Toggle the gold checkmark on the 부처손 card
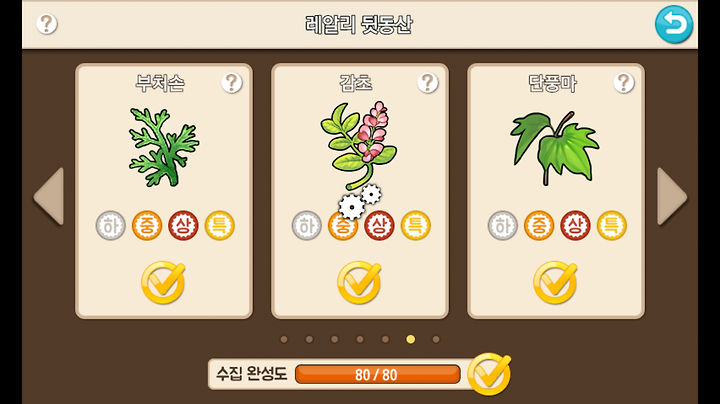720x404 pixels. tap(163, 282)
